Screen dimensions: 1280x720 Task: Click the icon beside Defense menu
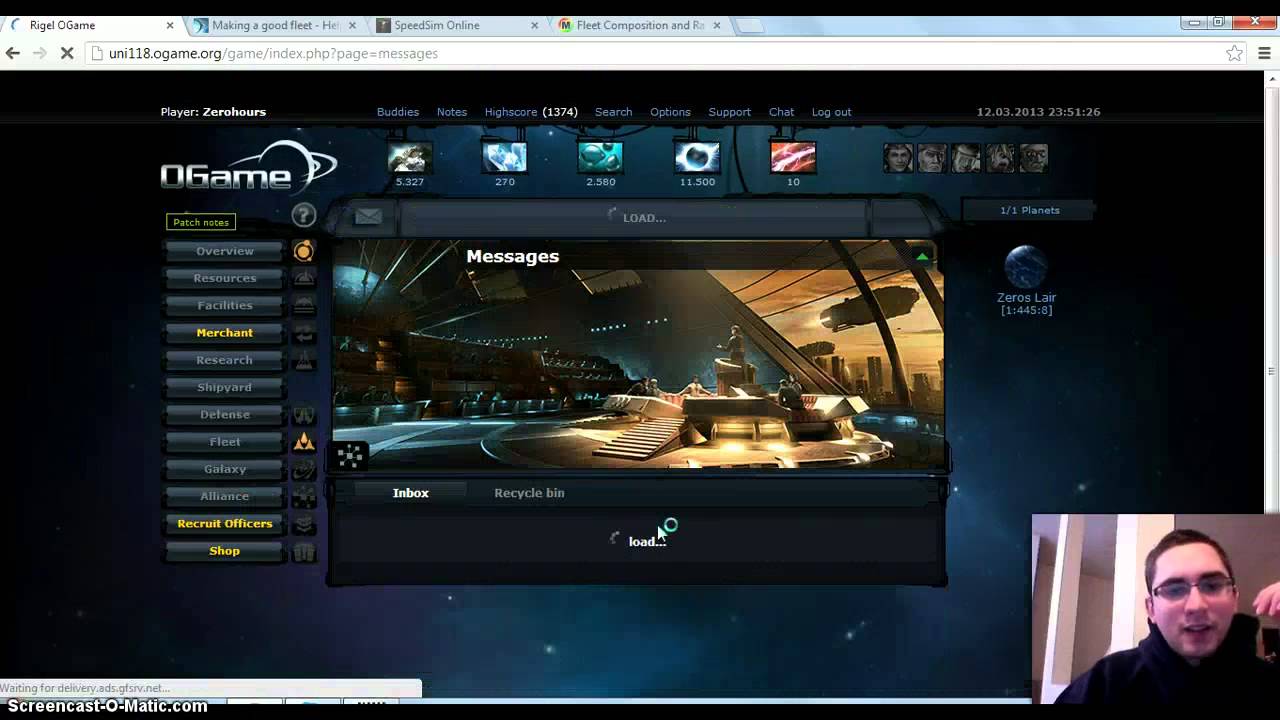coord(304,414)
